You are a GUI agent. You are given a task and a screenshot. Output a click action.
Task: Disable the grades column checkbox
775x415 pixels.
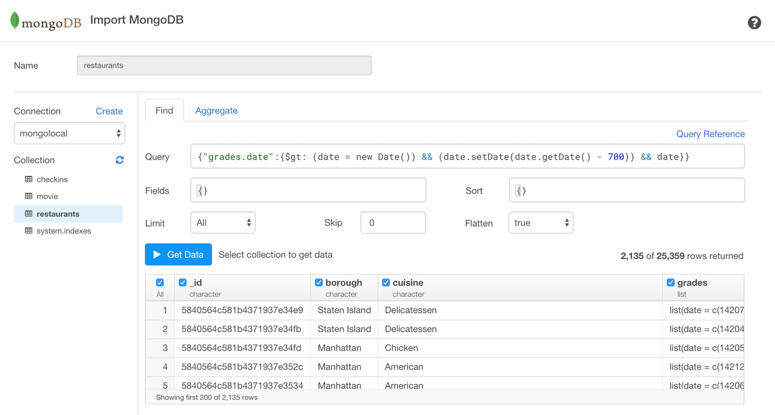[x=671, y=283]
